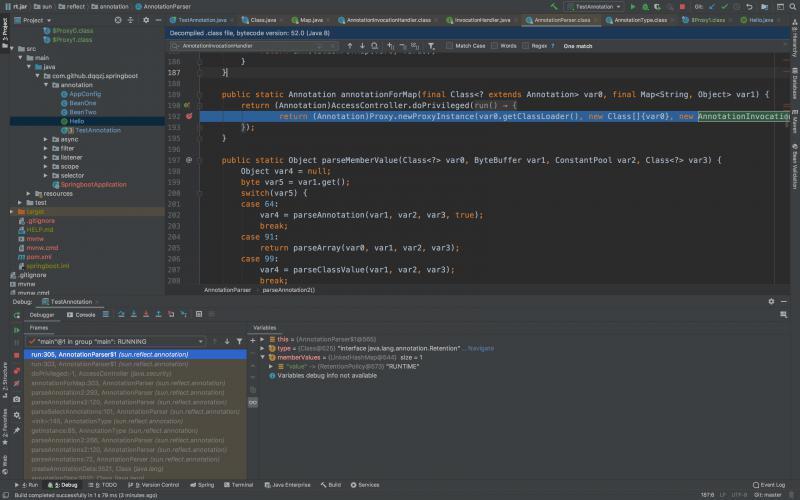
Task: Click the camera thread dump icon
Action: tap(16, 398)
